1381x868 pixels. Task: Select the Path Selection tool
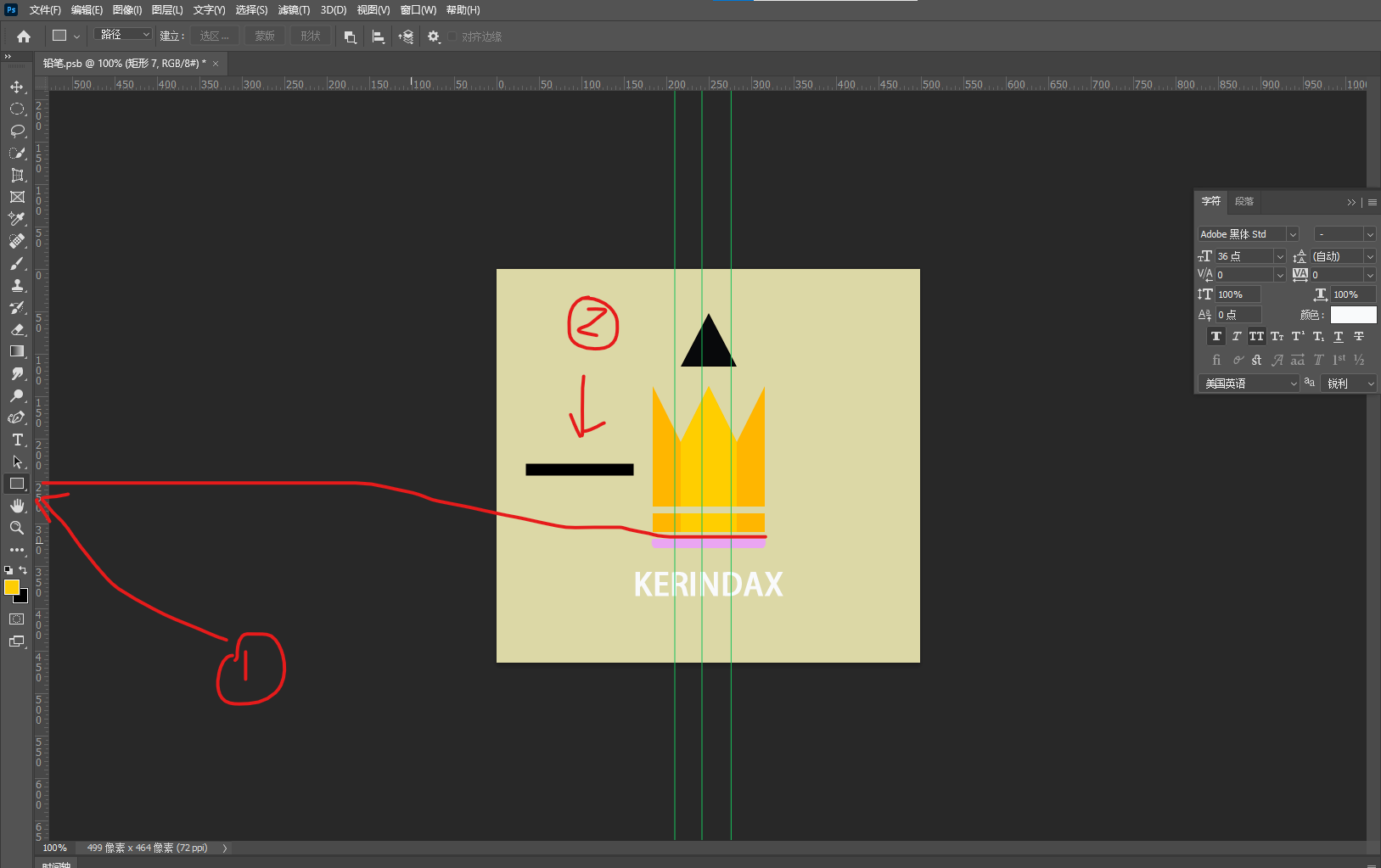(17, 462)
